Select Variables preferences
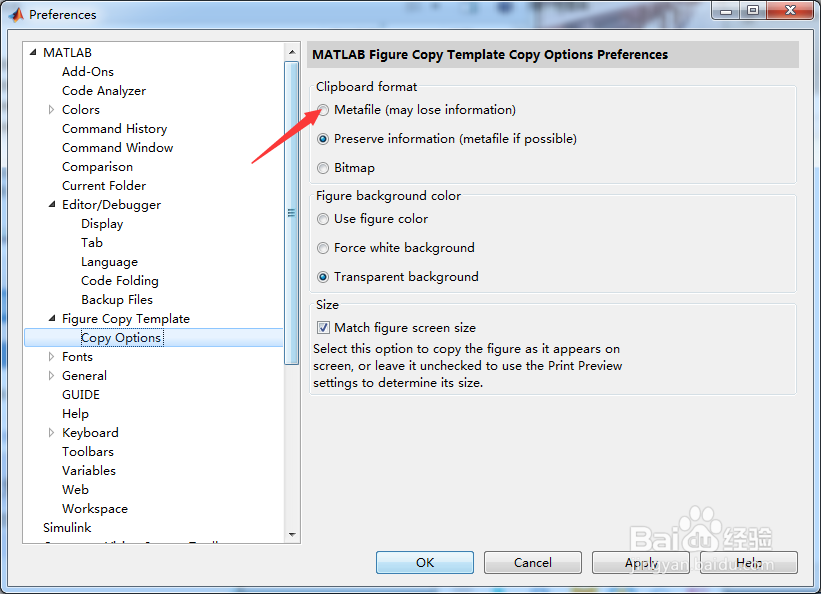Screen dimensions: 821x594 pos(88,470)
